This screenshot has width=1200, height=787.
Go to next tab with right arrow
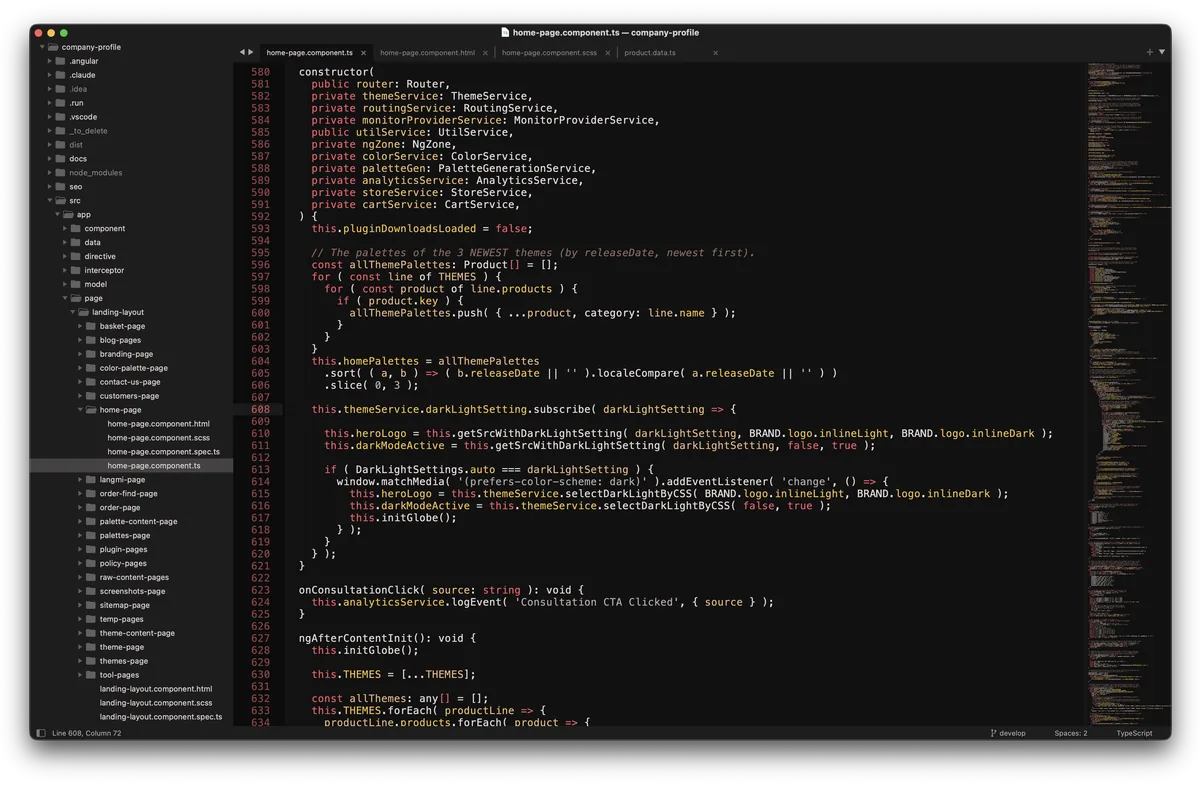tap(250, 52)
